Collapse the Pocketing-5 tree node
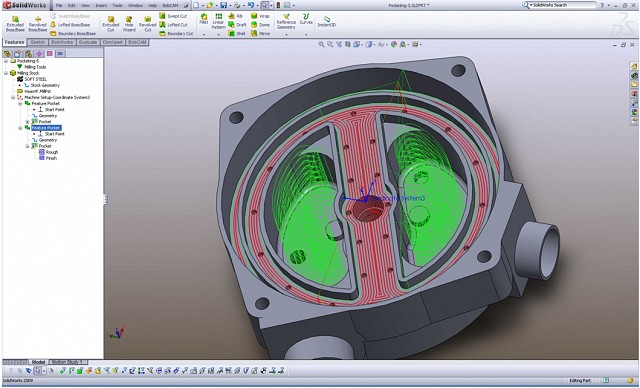 [6, 61]
